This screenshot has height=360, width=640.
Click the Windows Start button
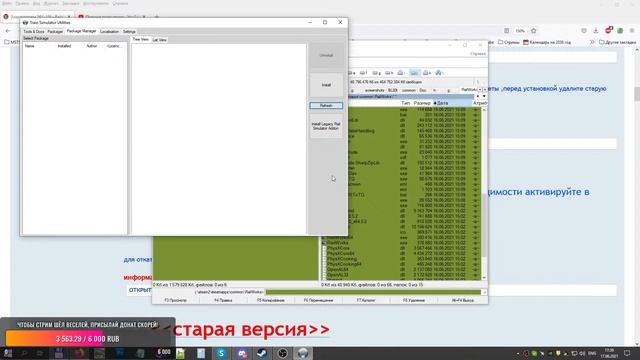pyautogui.click(x=8, y=353)
